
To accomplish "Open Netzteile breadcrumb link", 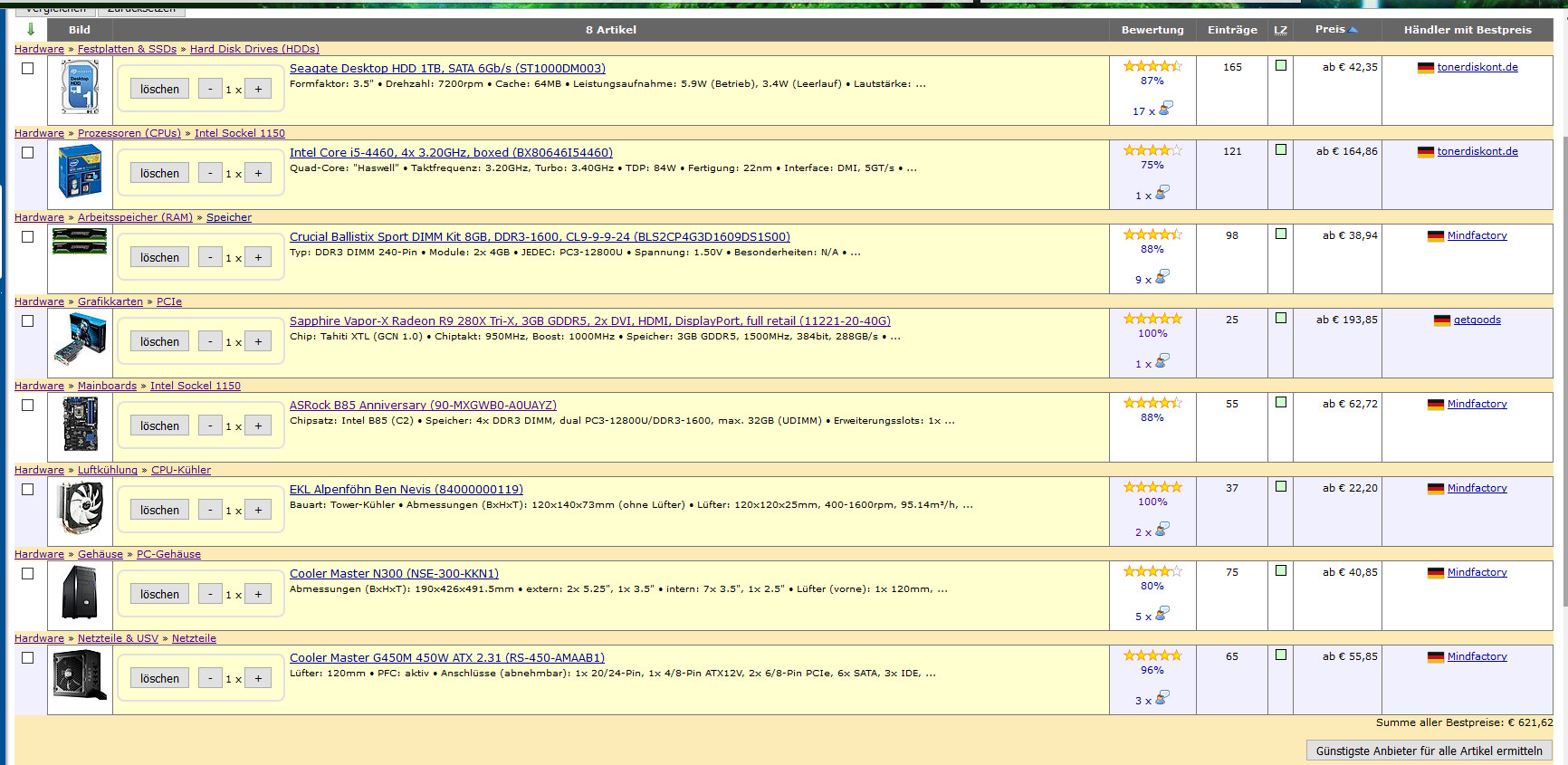I will point(194,638).
